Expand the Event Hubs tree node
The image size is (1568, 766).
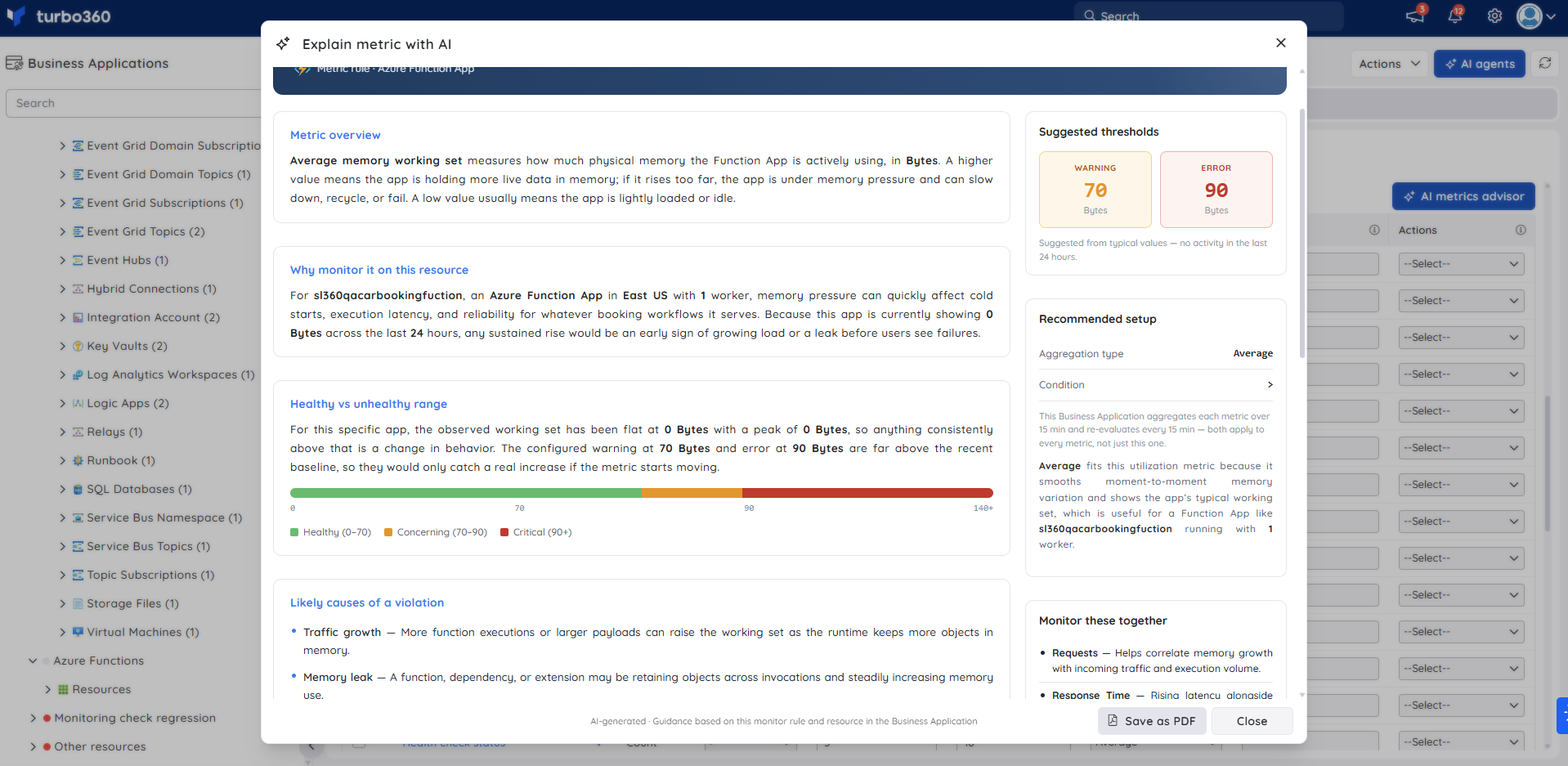point(63,260)
